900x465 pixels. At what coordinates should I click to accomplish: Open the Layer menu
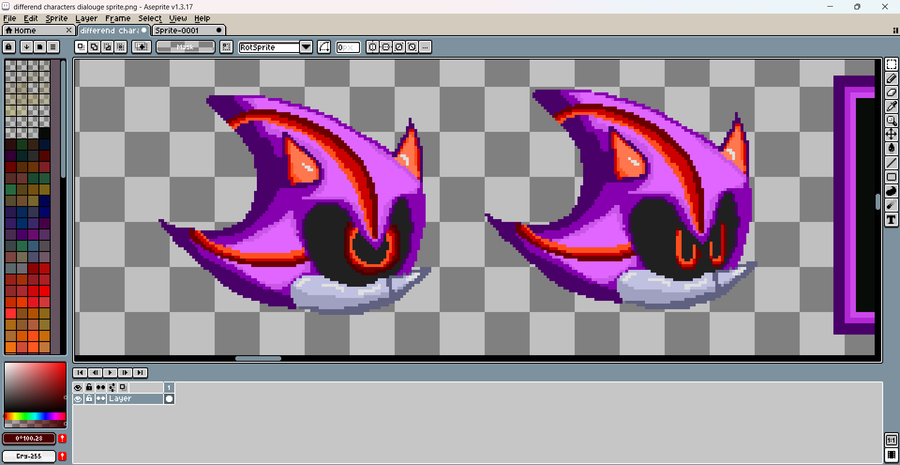[x=86, y=18]
